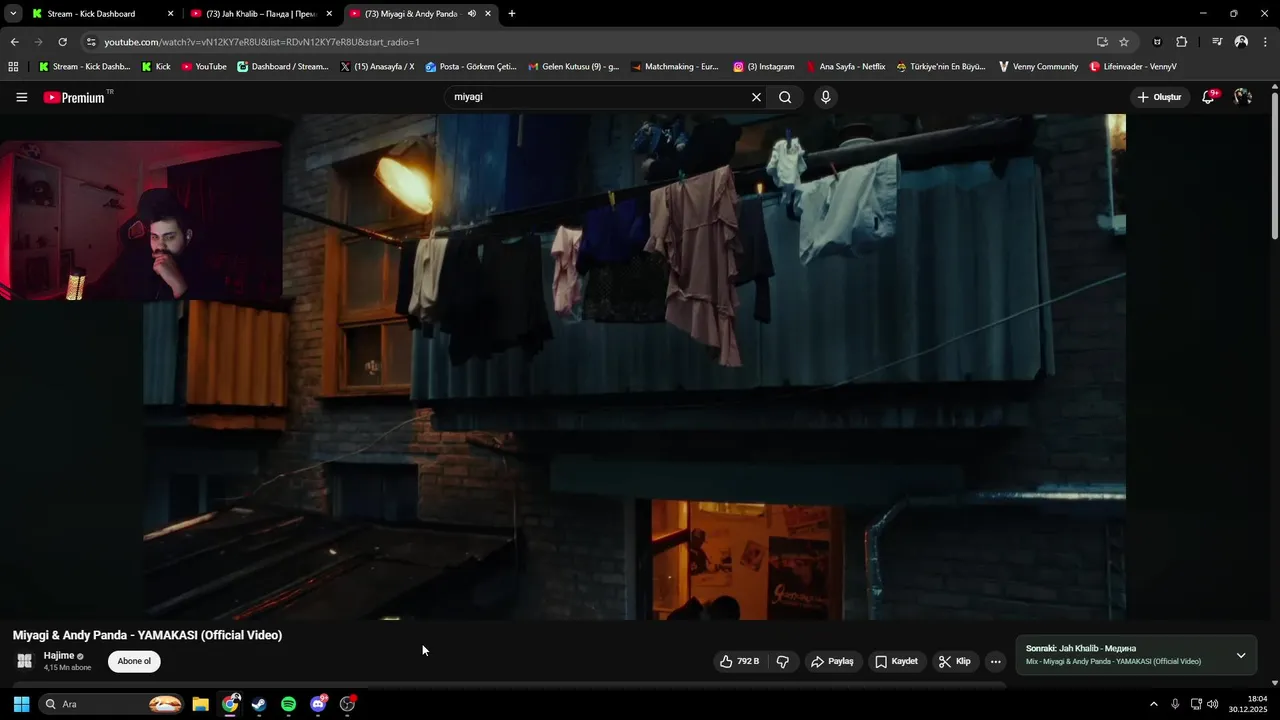This screenshot has height=720, width=1280.
Task: Open taskbar volume speaker icon
Action: click(x=1213, y=704)
